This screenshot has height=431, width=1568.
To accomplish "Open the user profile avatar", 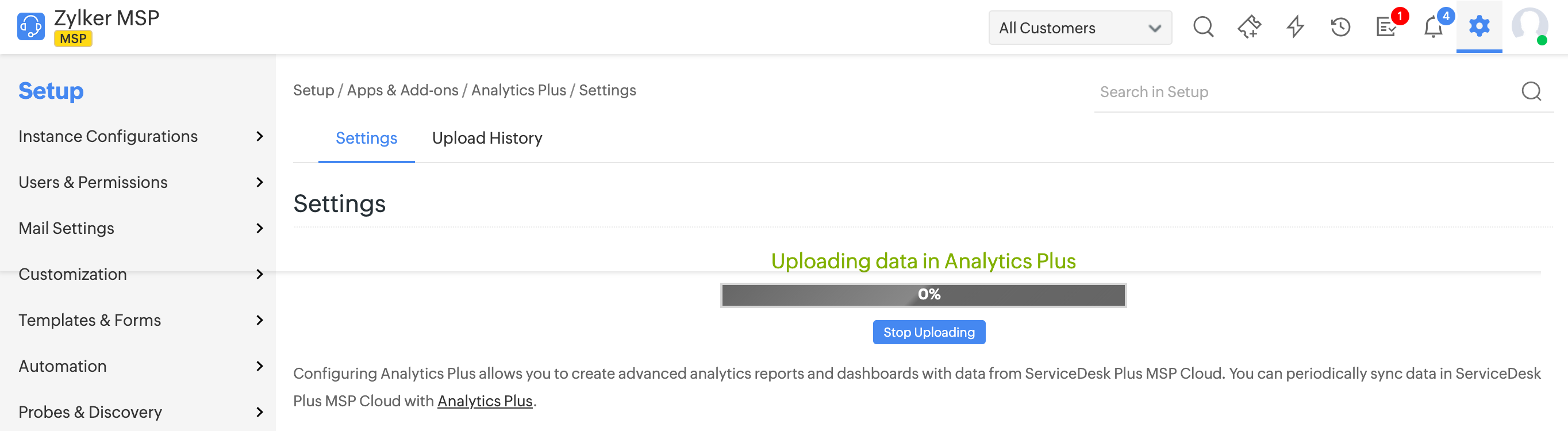I will [1529, 26].
